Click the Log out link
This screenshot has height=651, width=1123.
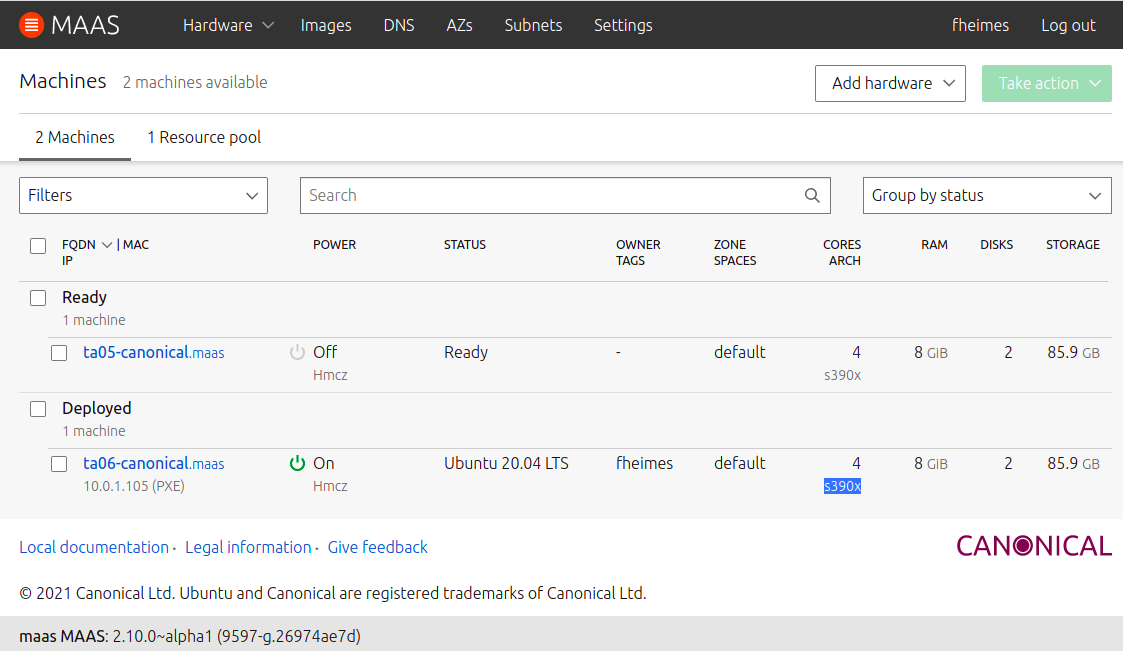1068,26
